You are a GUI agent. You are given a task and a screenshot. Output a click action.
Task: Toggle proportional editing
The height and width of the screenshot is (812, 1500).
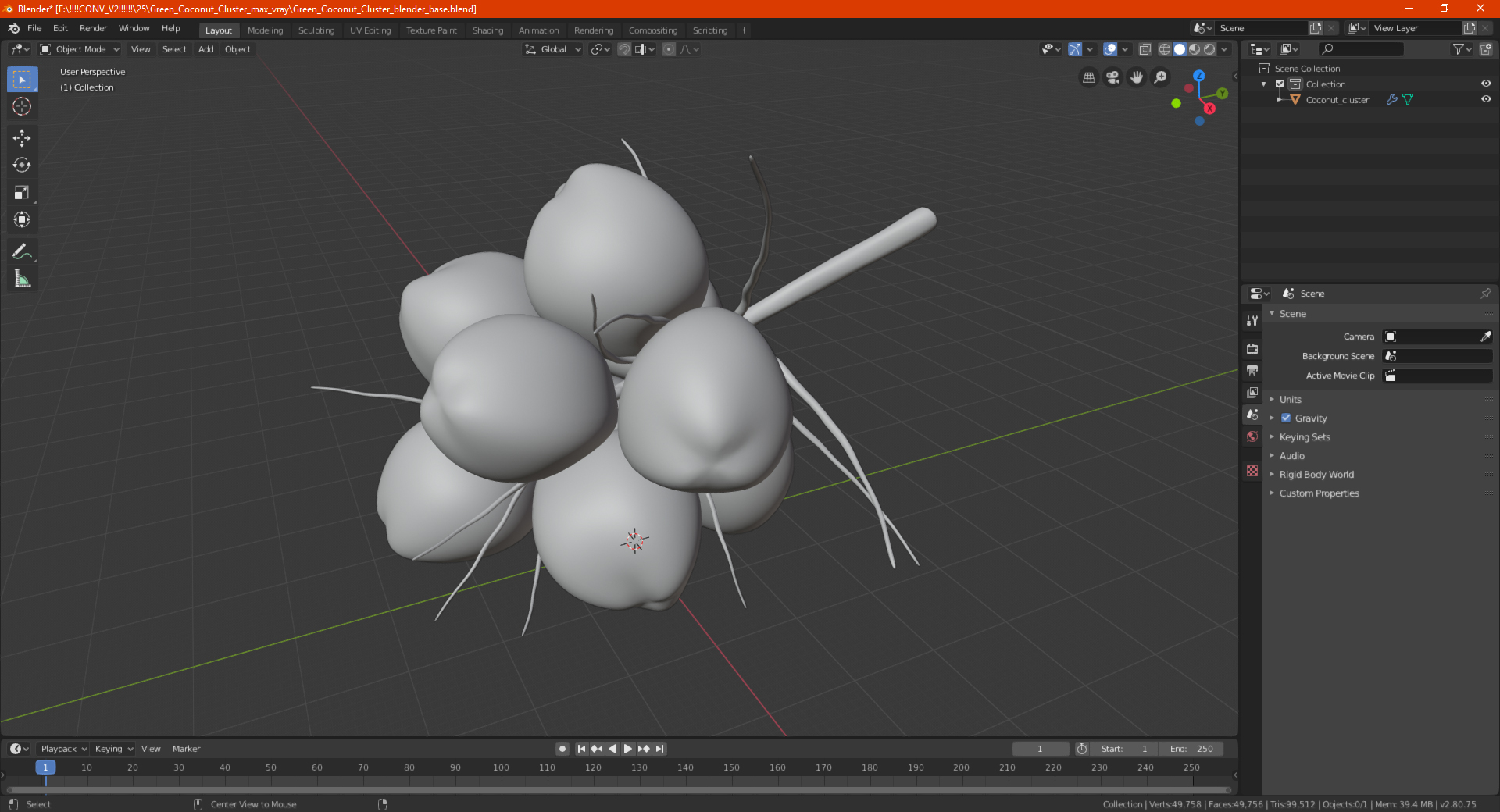pyautogui.click(x=669, y=49)
